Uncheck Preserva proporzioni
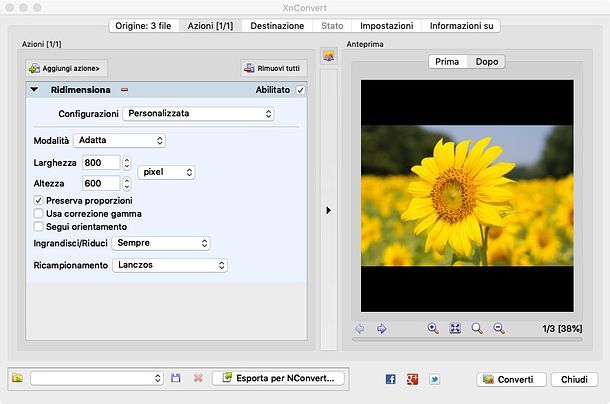This screenshot has height=404, width=610. [x=39, y=201]
